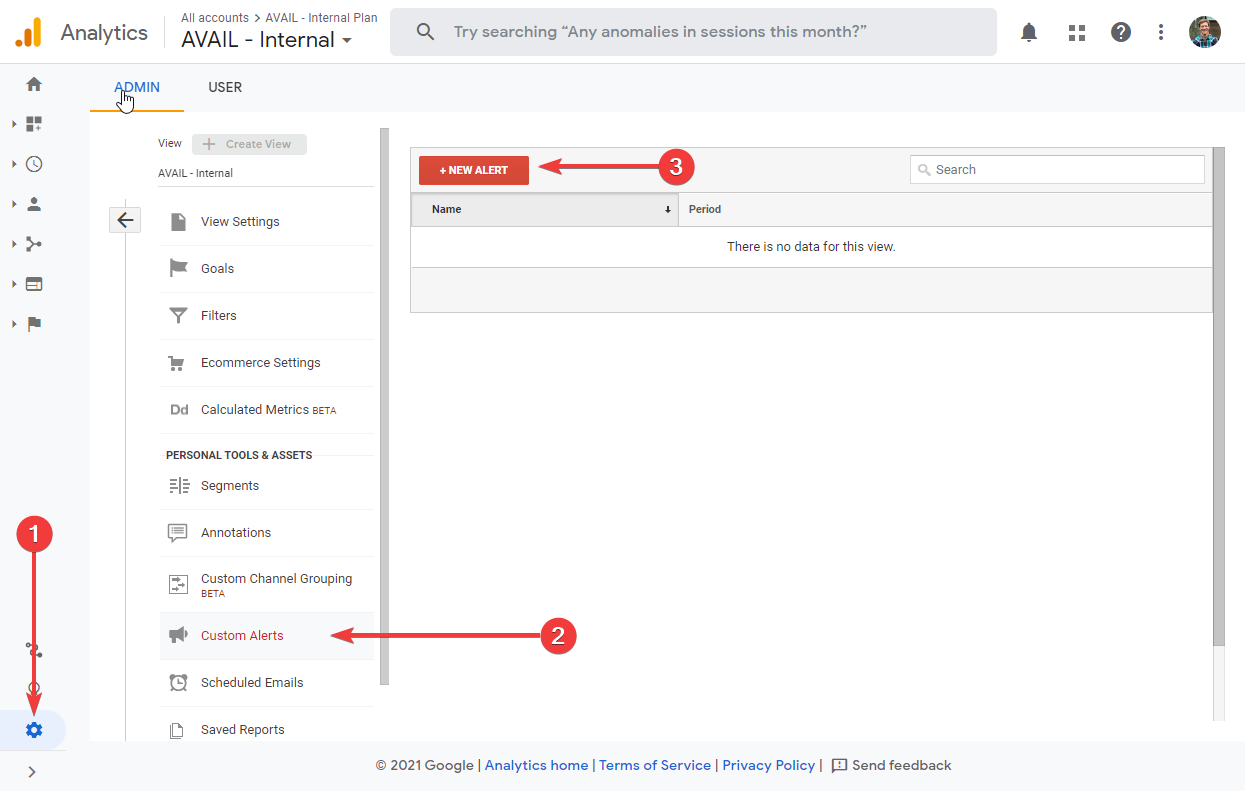Click the Period column header
Screen dimensions: 1245x791
click(x=945, y=209)
